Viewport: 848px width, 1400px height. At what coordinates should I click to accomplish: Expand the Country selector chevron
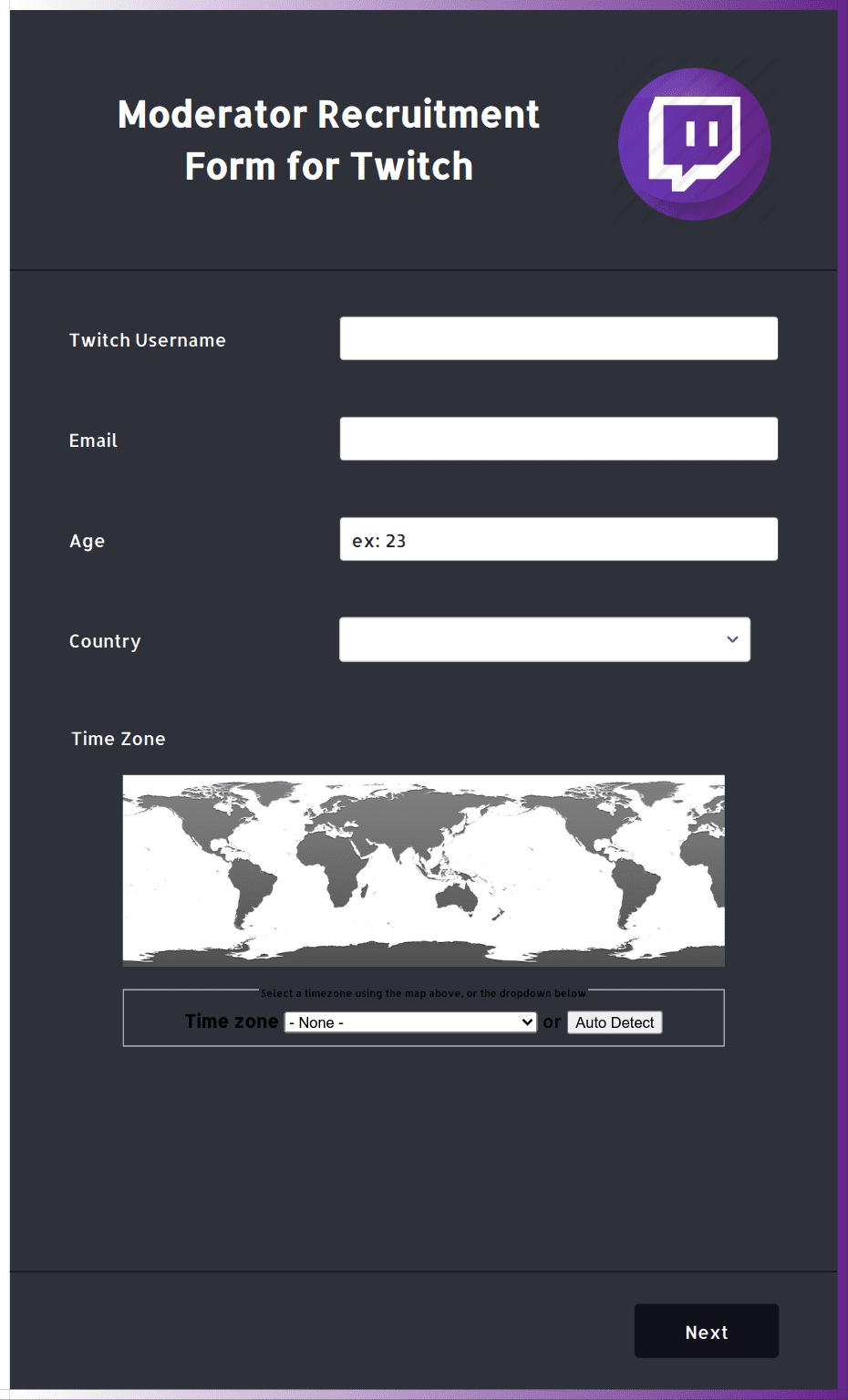pyautogui.click(x=731, y=639)
